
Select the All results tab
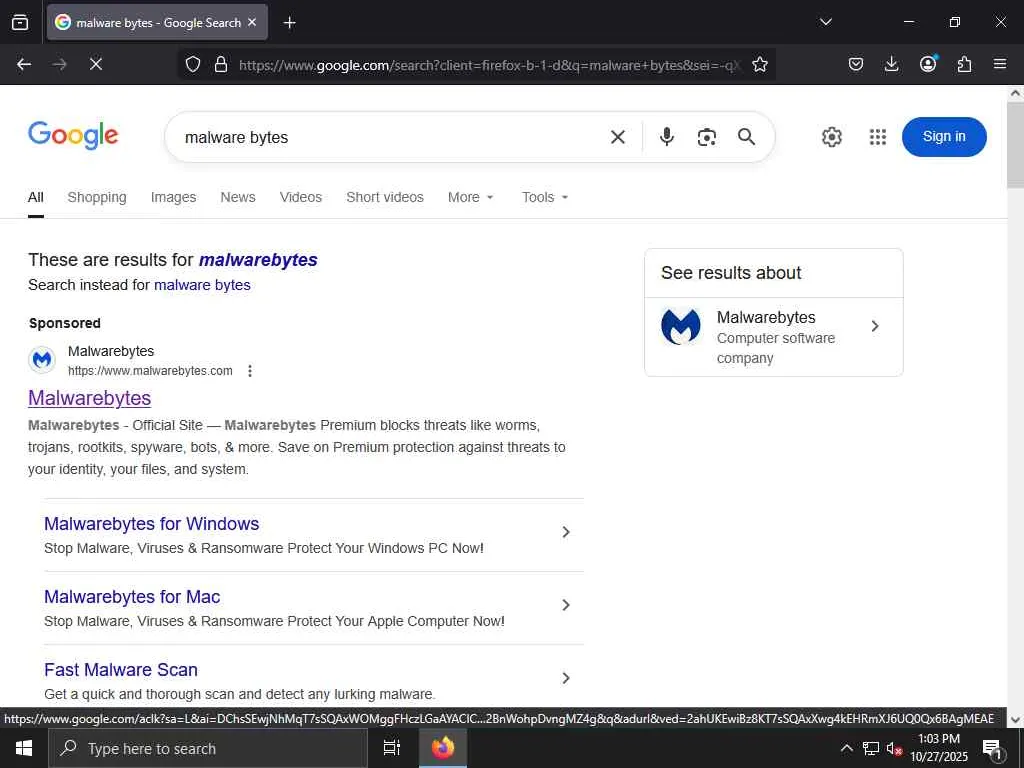click(36, 197)
